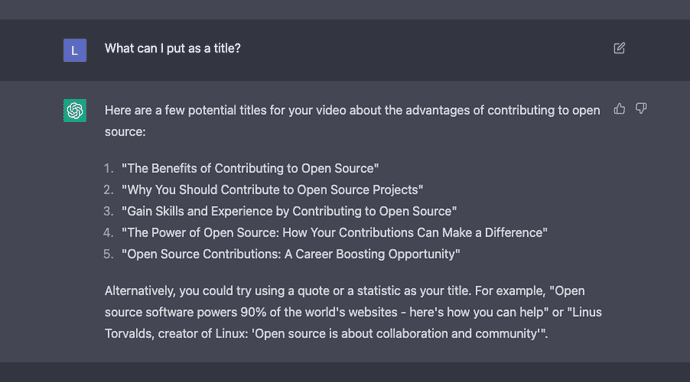Click the 'Alternatively, you could try' paragraph
The width and height of the screenshot is (690, 382).
click(x=353, y=312)
